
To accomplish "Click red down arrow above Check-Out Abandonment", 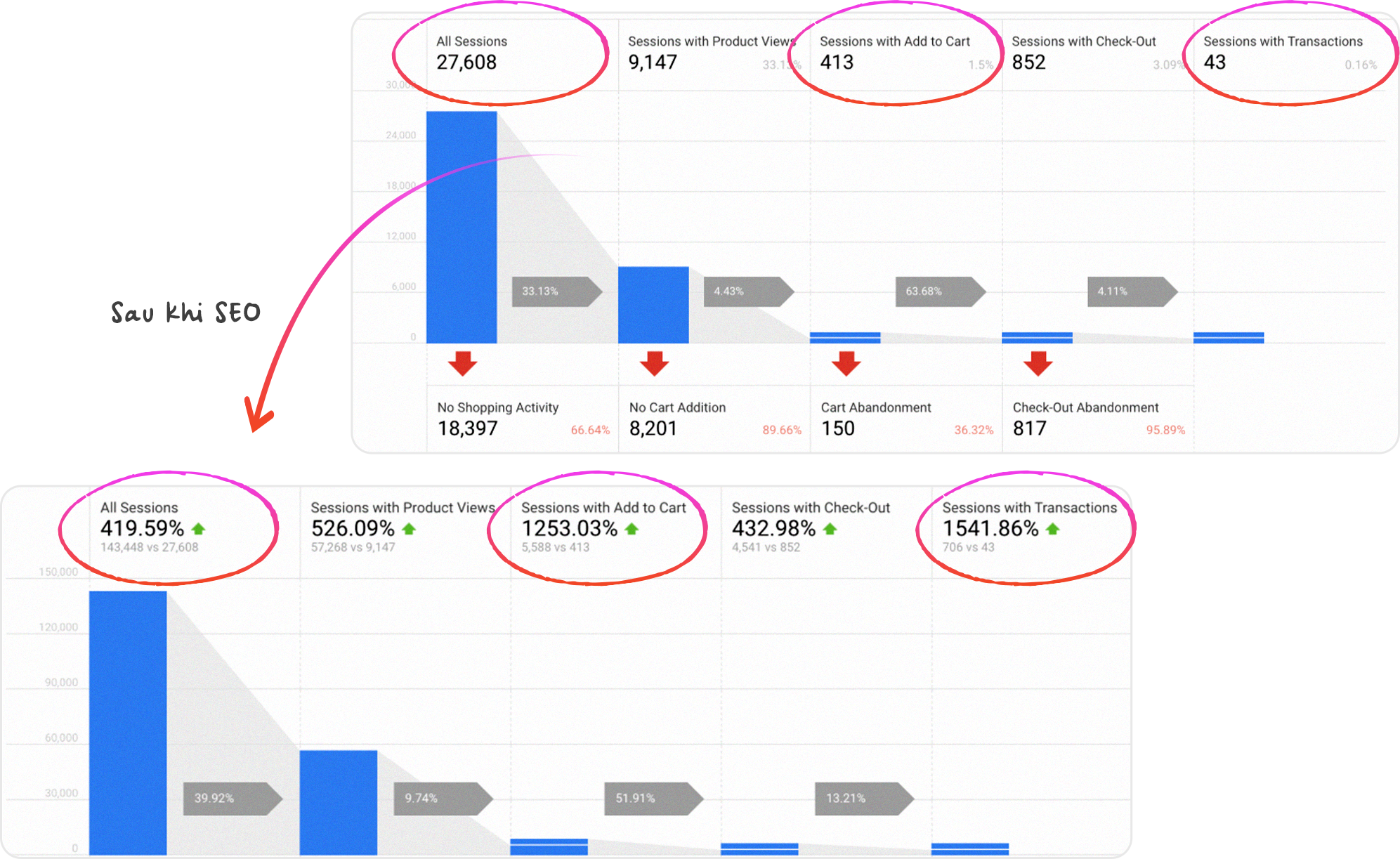I will pyautogui.click(x=1038, y=364).
